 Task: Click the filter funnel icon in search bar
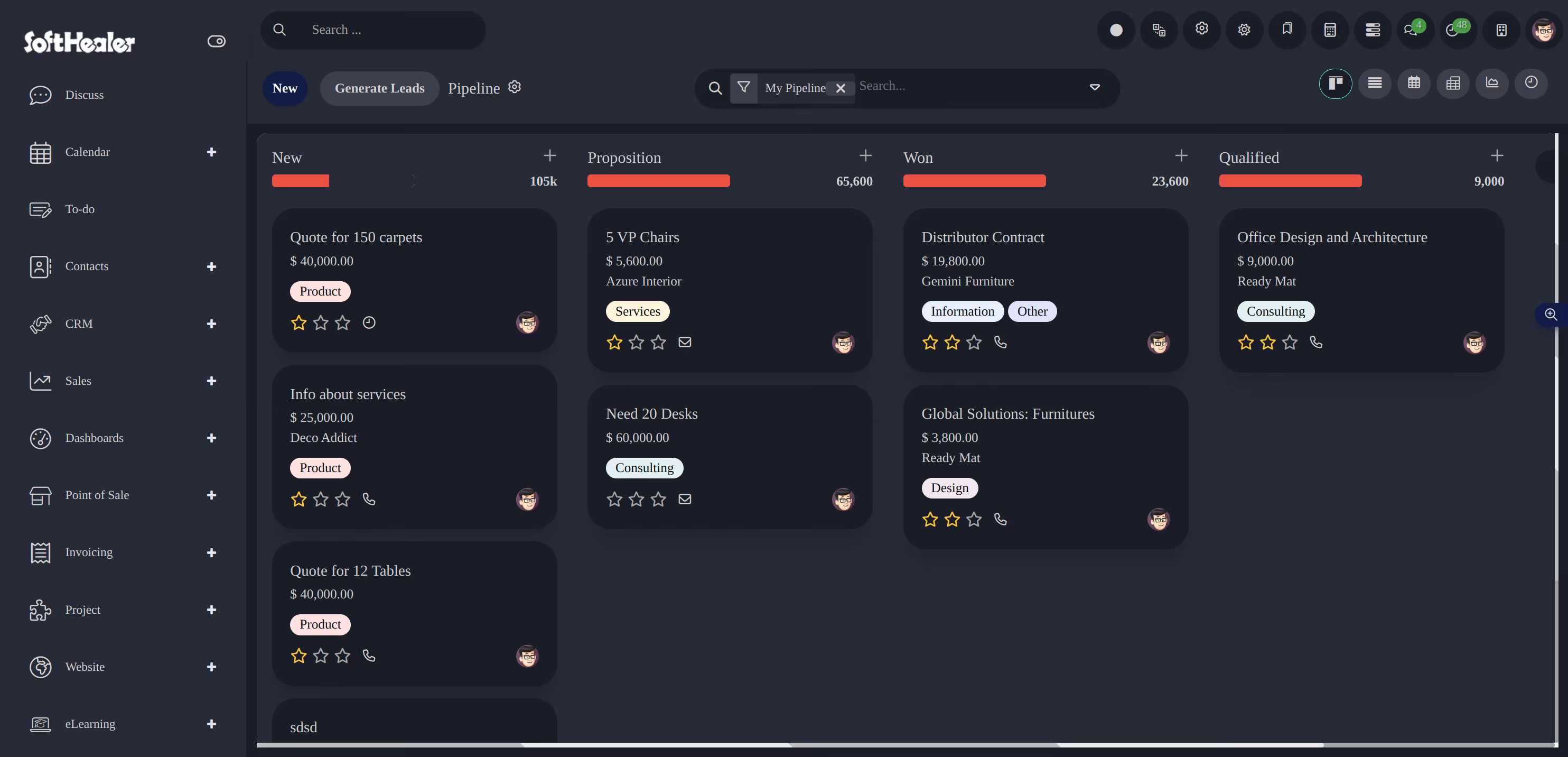(743, 88)
